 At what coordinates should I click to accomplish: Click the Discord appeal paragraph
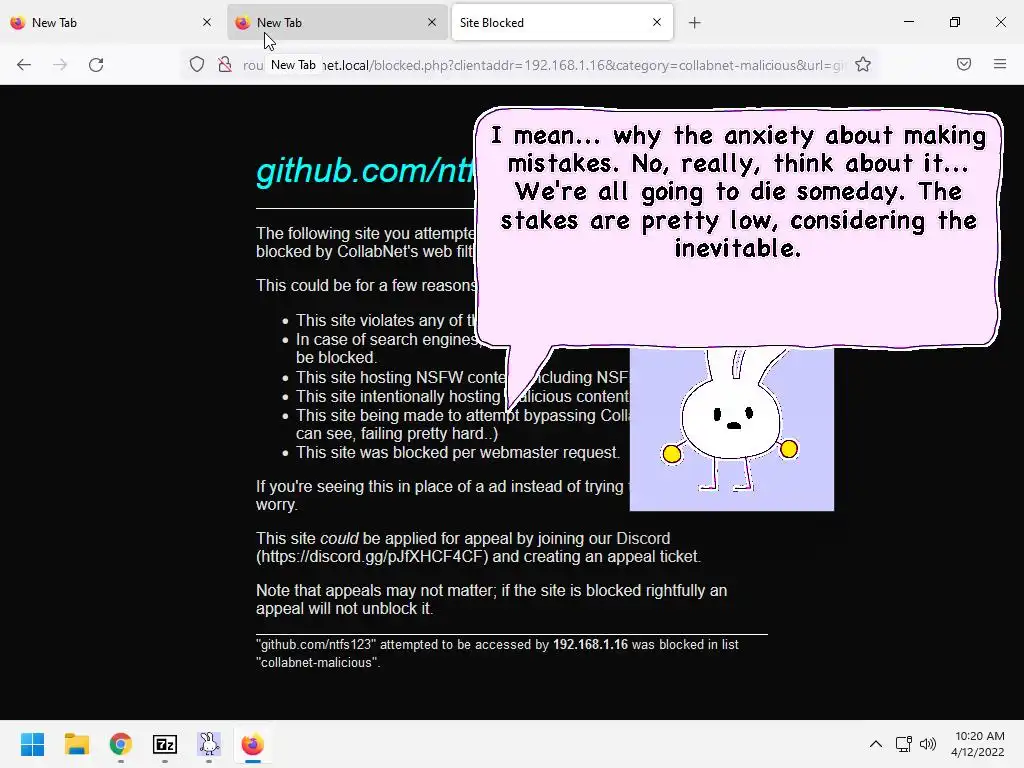pyautogui.click(x=478, y=547)
